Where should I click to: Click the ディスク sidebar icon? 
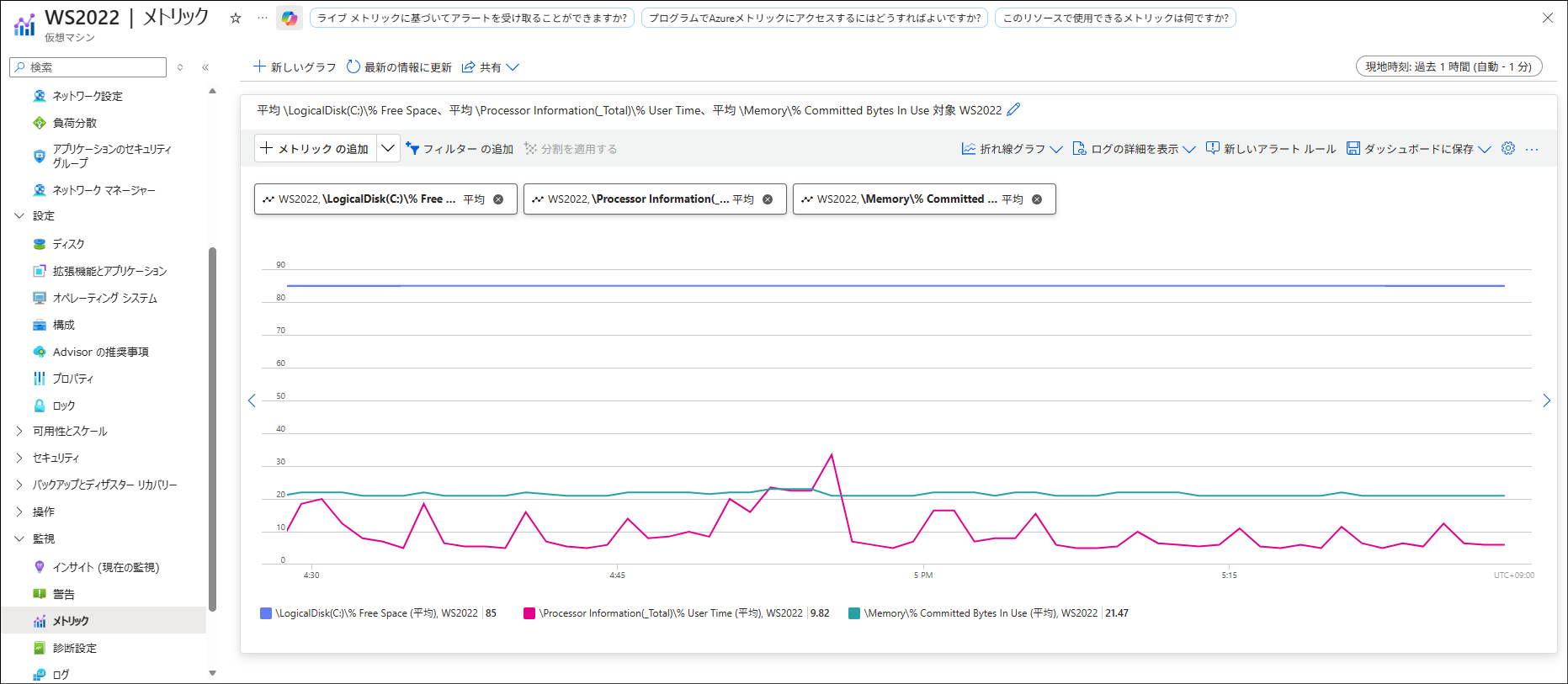click(40, 244)
